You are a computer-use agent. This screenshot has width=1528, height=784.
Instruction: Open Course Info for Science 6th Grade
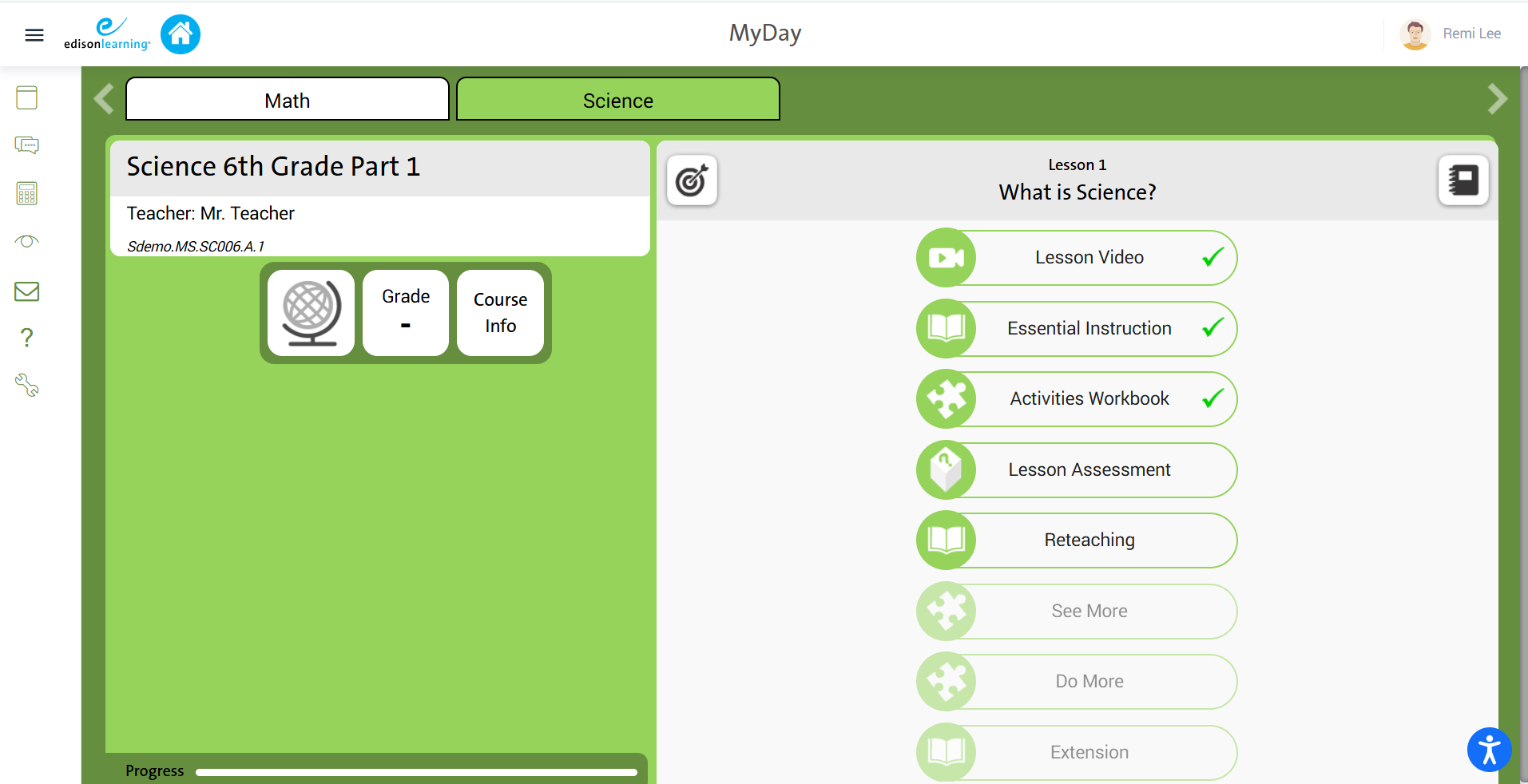tap(500, 312)
